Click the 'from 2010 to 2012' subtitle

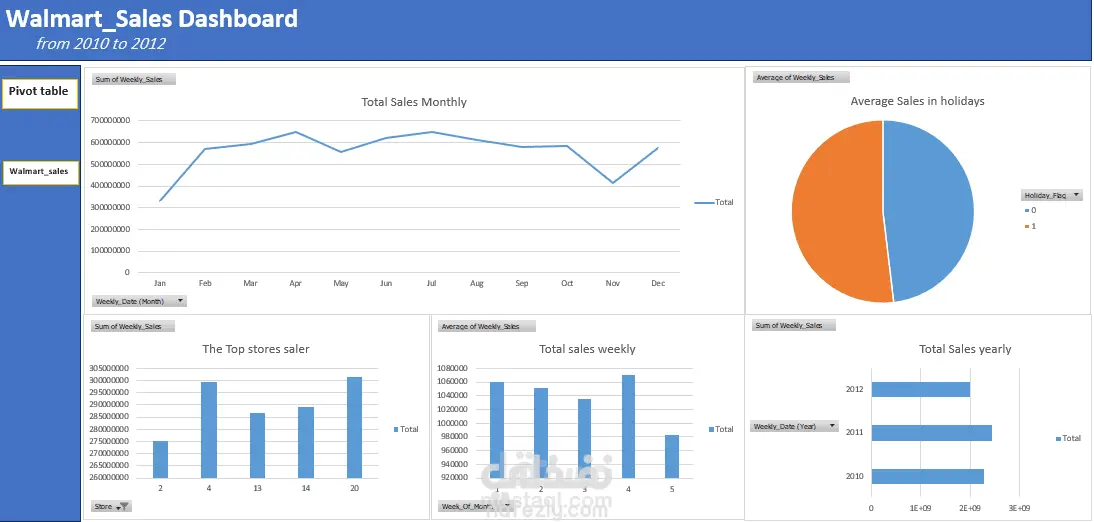click(x=101, y=43)
